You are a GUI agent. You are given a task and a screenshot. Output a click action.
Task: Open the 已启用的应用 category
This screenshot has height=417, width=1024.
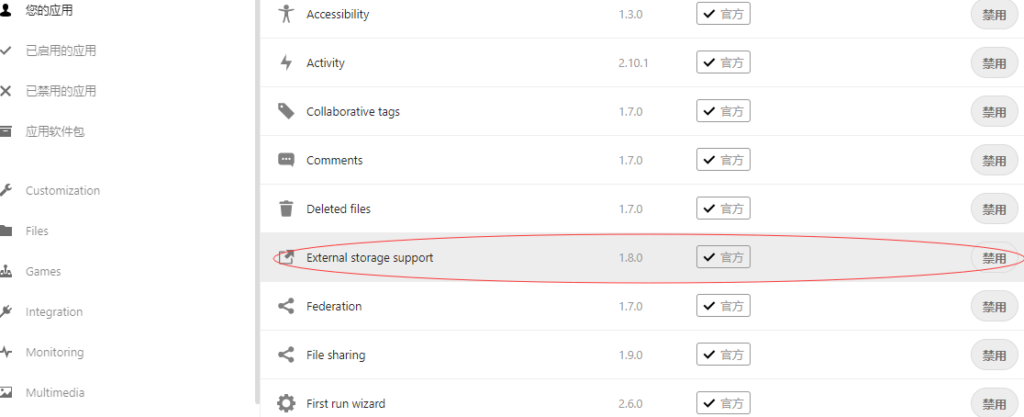61,51
